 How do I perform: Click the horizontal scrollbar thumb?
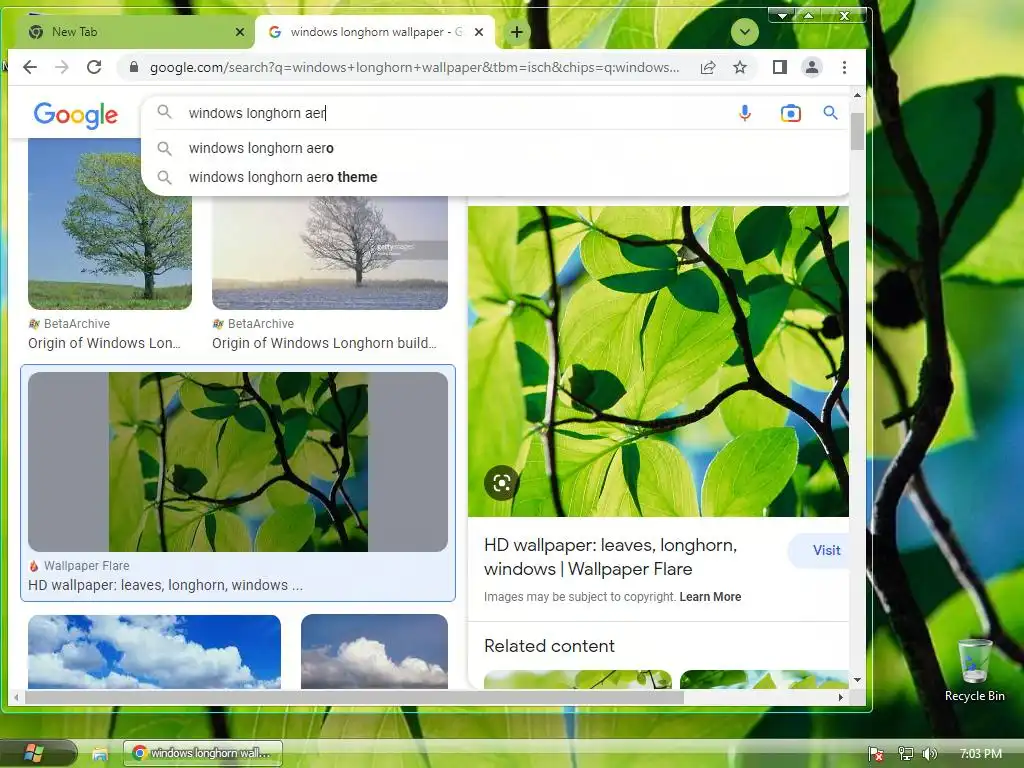click(354, 697)
